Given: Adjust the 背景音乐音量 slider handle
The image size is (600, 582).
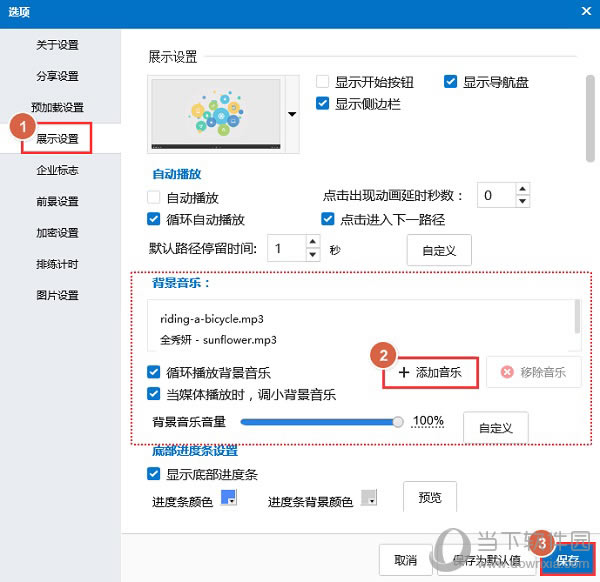Looking at the screenshot, I should [398, 422].
